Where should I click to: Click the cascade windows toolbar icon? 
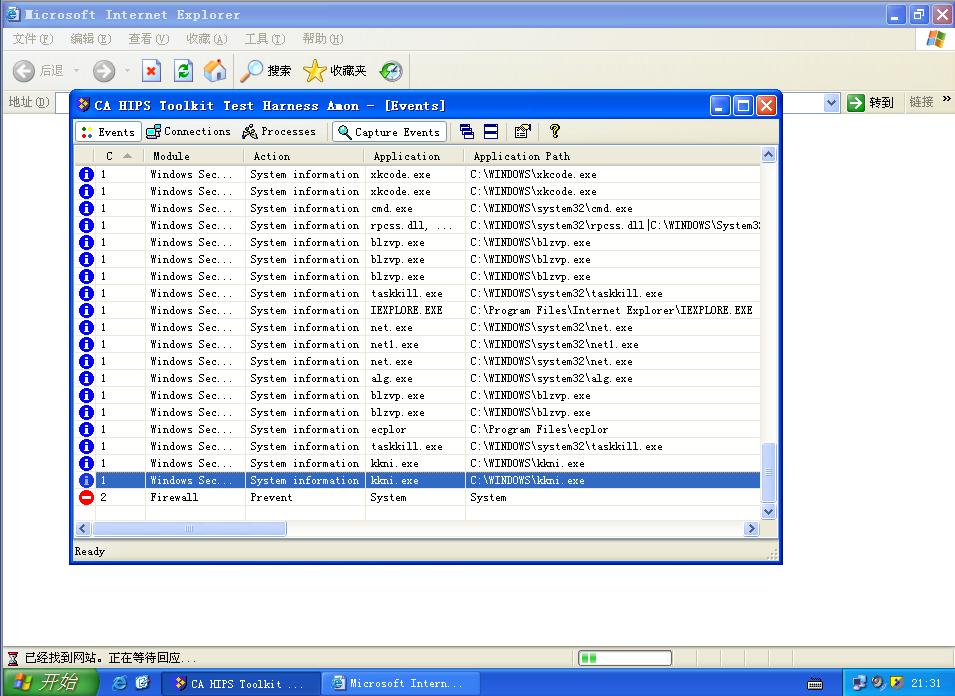467,131
